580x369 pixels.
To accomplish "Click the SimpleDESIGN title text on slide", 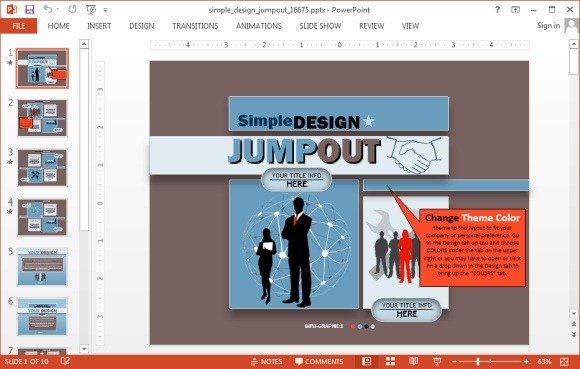I will 299,122.
